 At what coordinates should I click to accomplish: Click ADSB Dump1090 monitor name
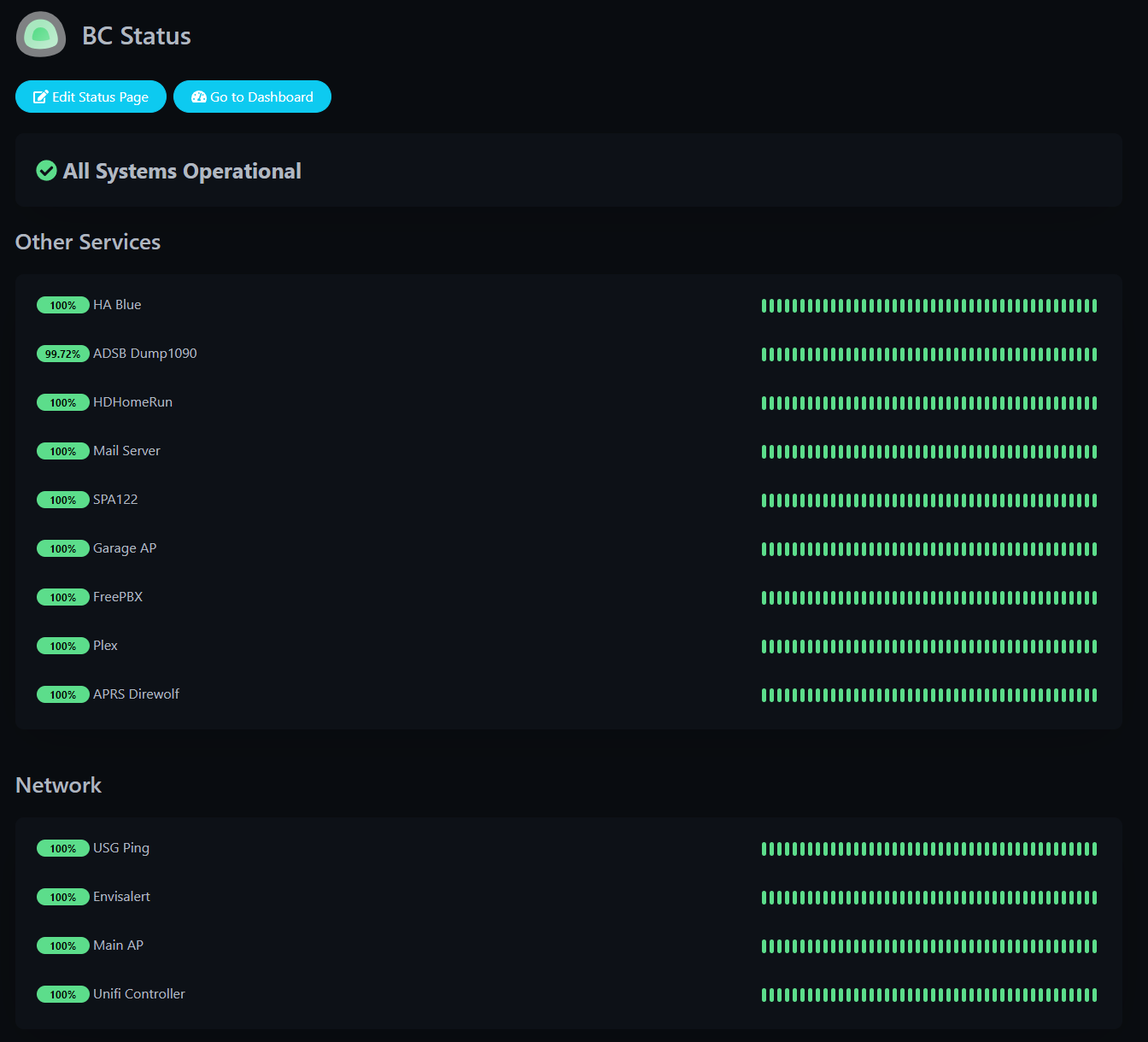145,354
